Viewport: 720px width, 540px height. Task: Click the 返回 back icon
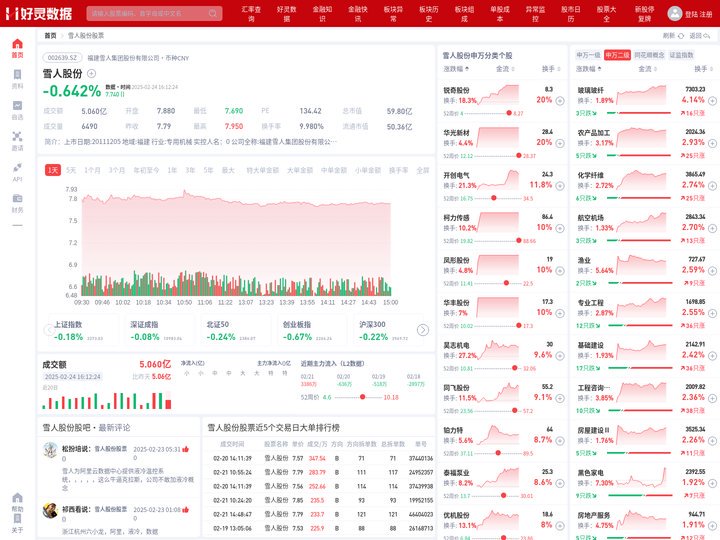click(x=706, y=35)
